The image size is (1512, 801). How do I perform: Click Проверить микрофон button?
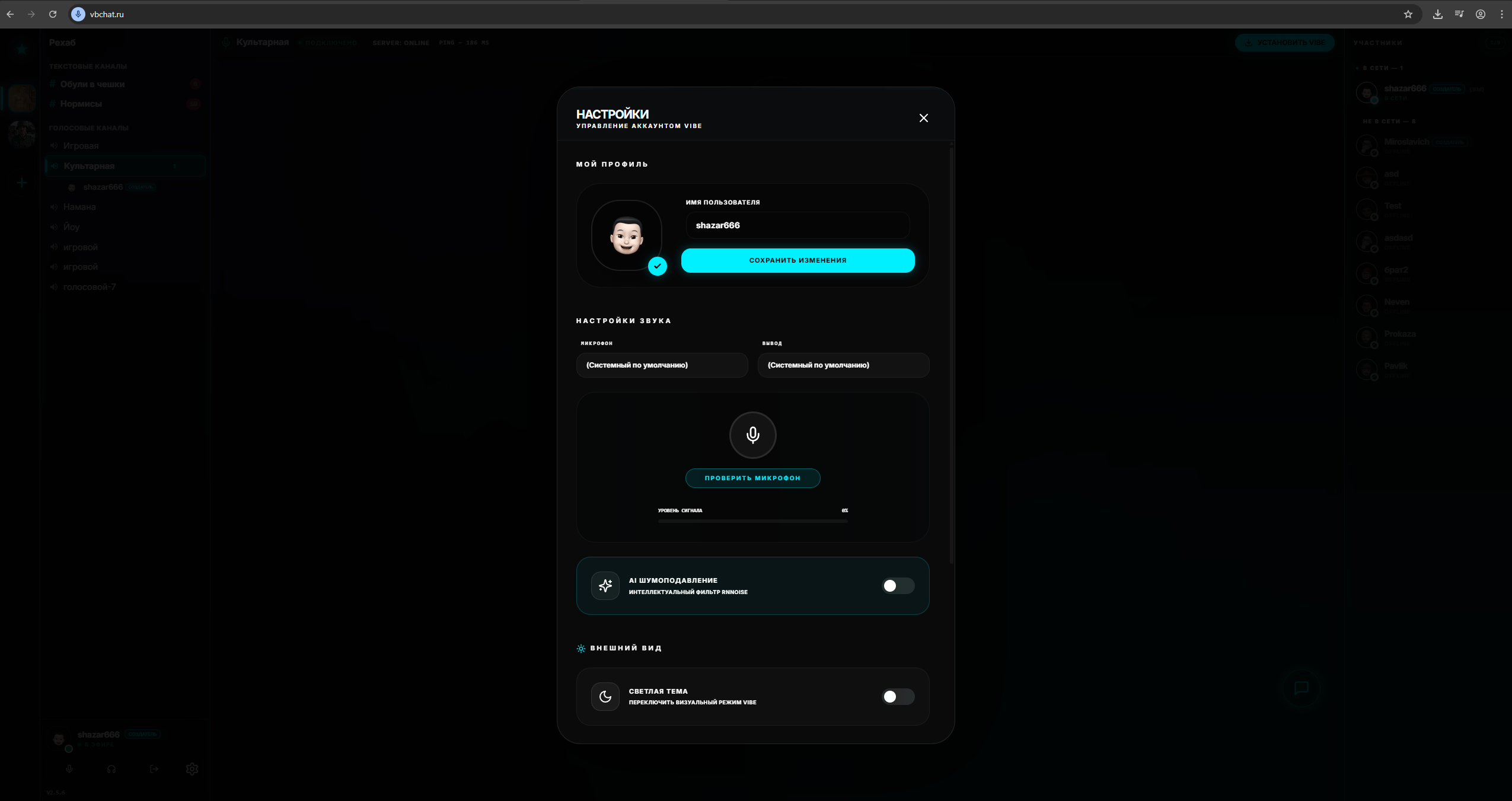tap(752, 478)
